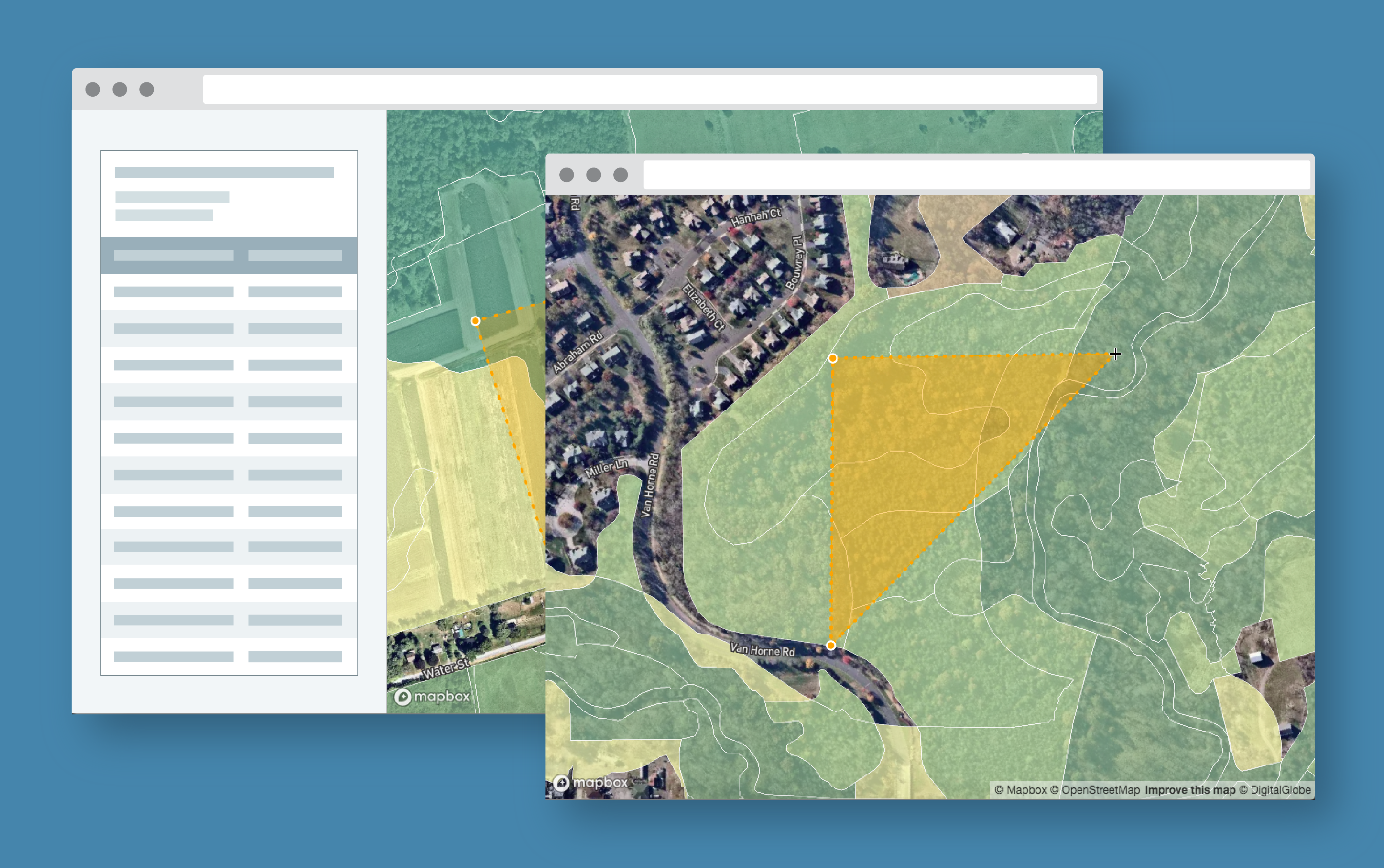Click the first table row below the header
This screenshot has height=868, width=1384.
coord(229,292)
